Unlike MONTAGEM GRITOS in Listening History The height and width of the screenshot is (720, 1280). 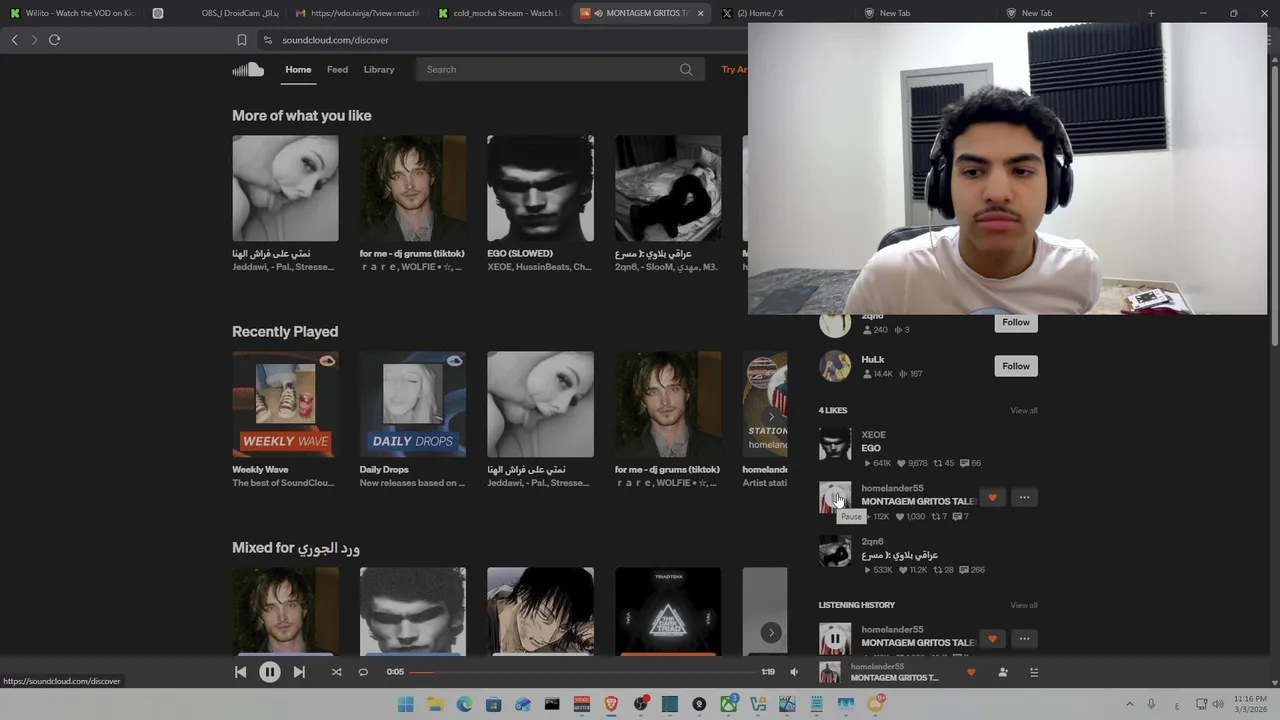point(992,638)
